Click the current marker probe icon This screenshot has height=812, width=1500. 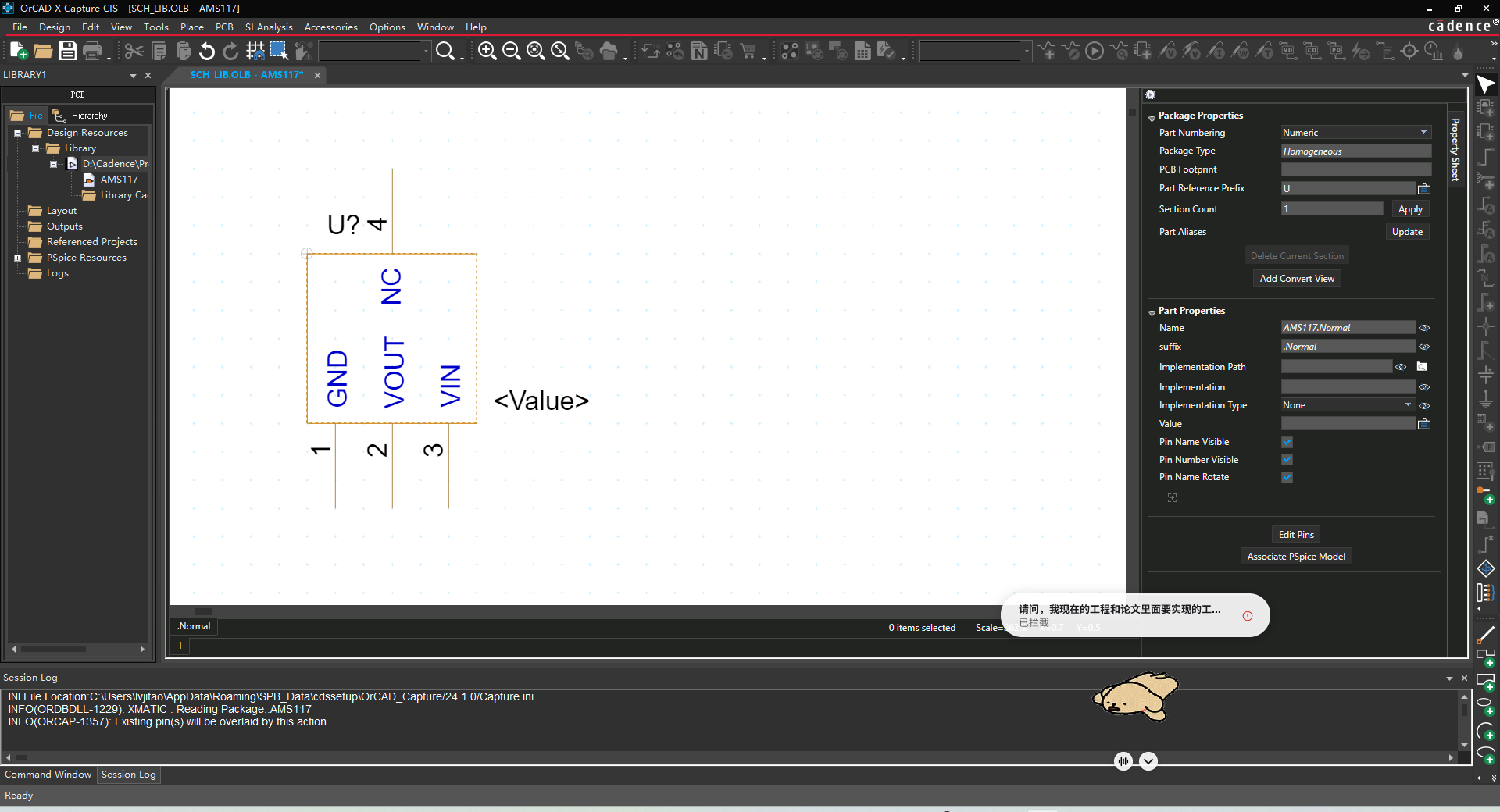pyautogui.click(x=1216, y=52)
